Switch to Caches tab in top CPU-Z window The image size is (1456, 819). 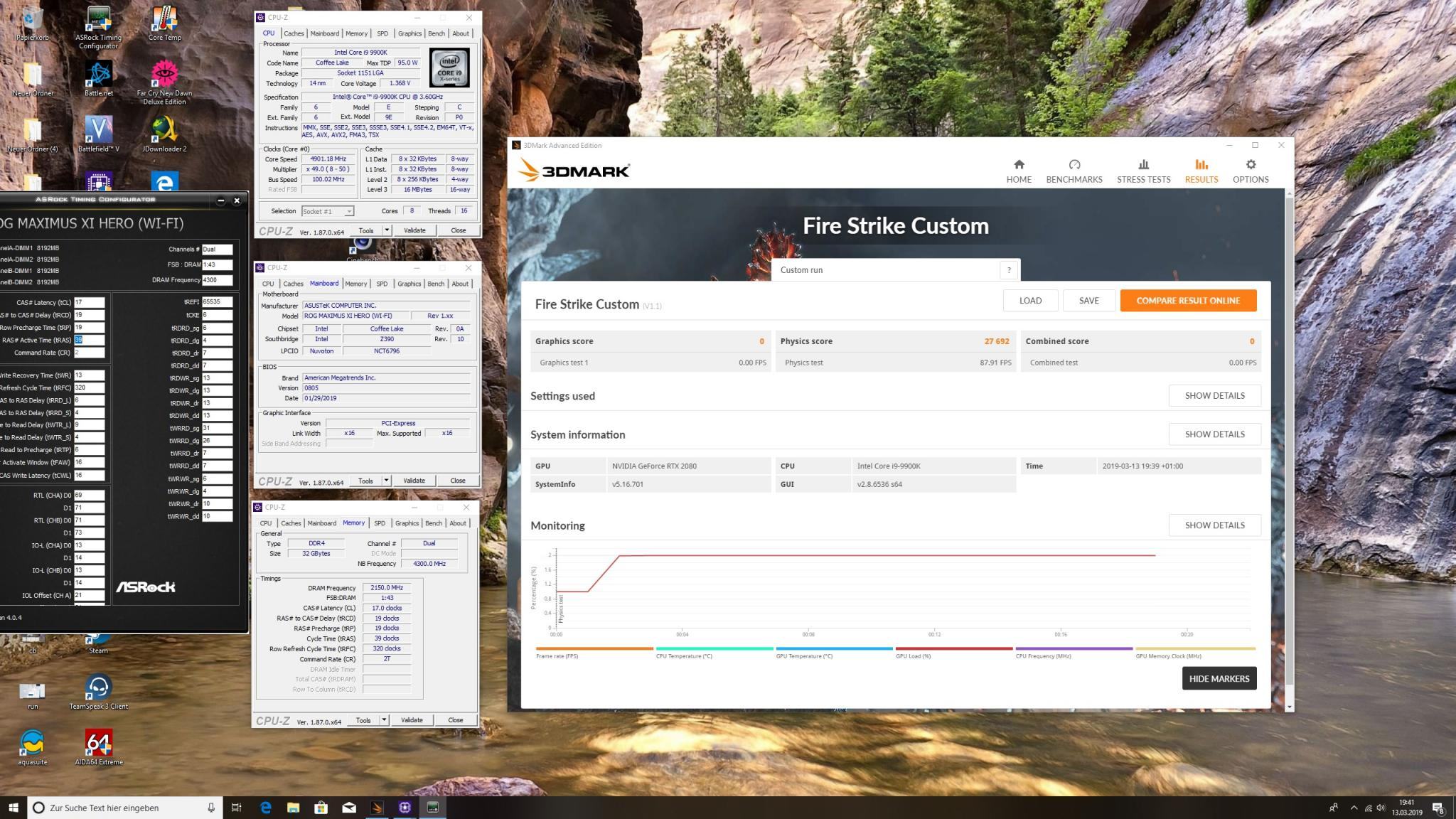294,33
